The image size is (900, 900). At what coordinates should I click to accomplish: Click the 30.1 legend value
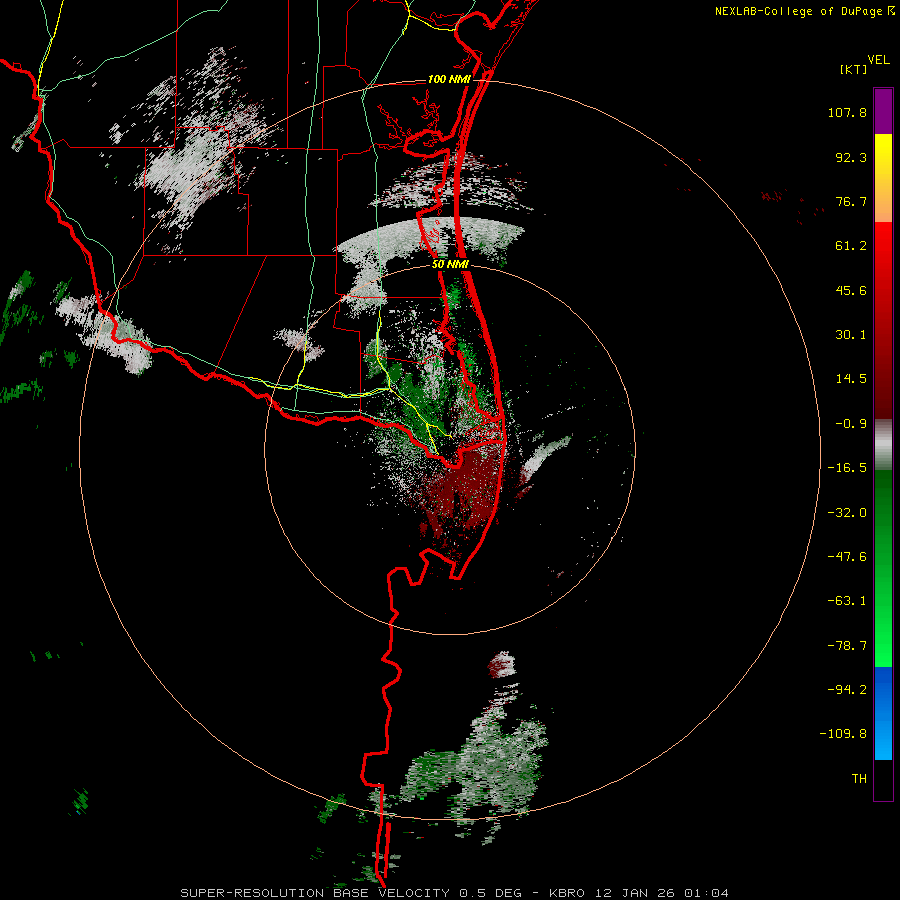click(x=851, y=335)
